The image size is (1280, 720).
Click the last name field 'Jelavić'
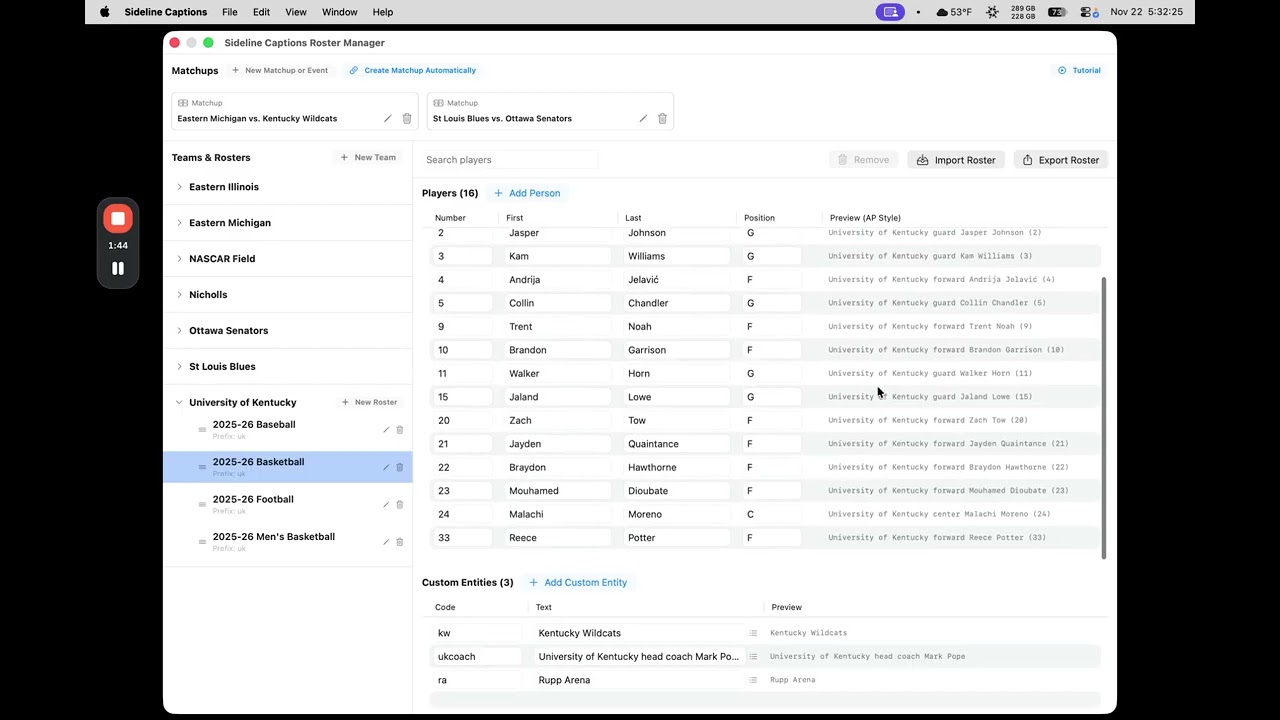(x=675, y=280)
